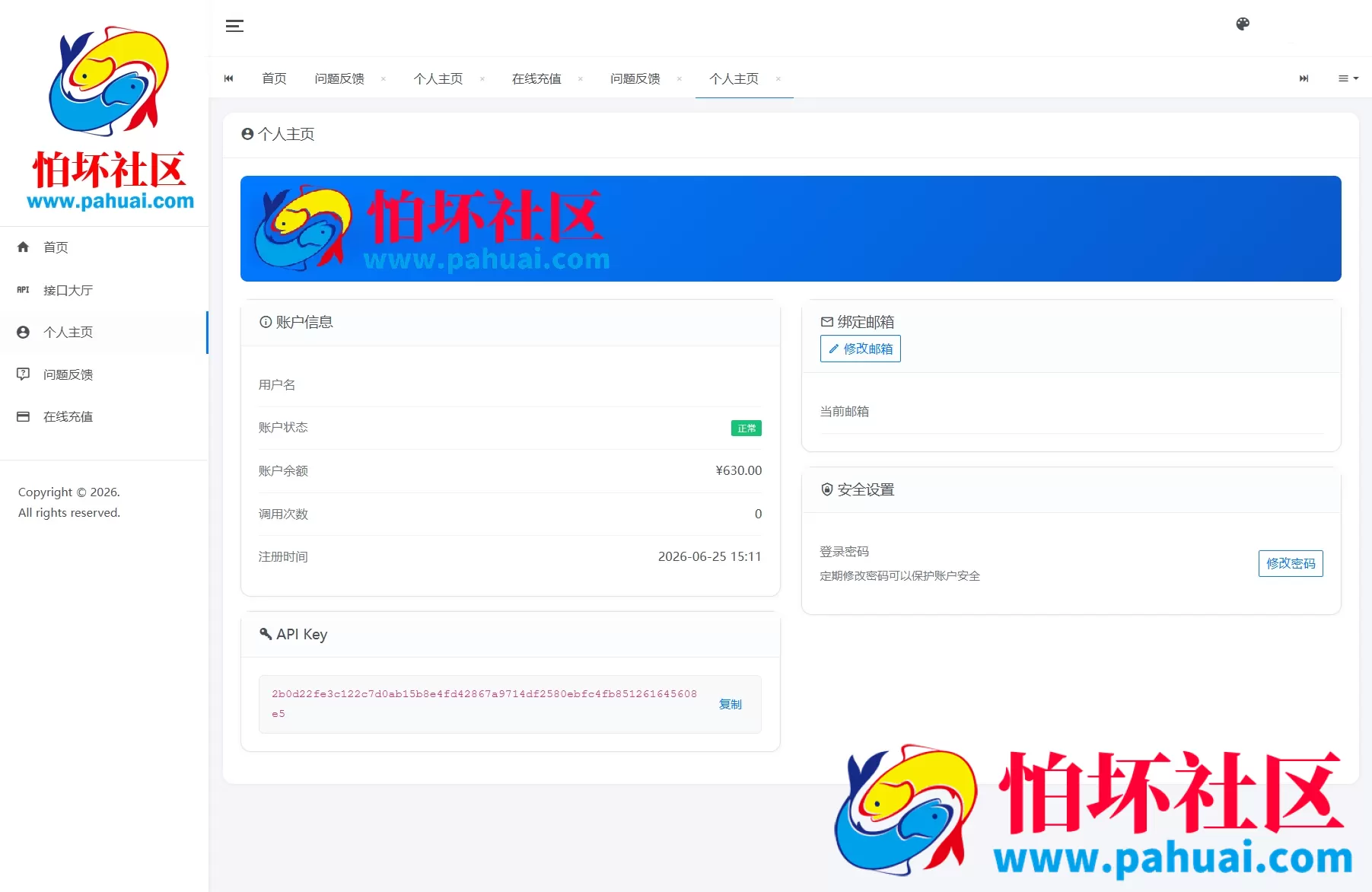
Task: Click the question icon beside 问题反馈
Action: (x=23, y=374)
